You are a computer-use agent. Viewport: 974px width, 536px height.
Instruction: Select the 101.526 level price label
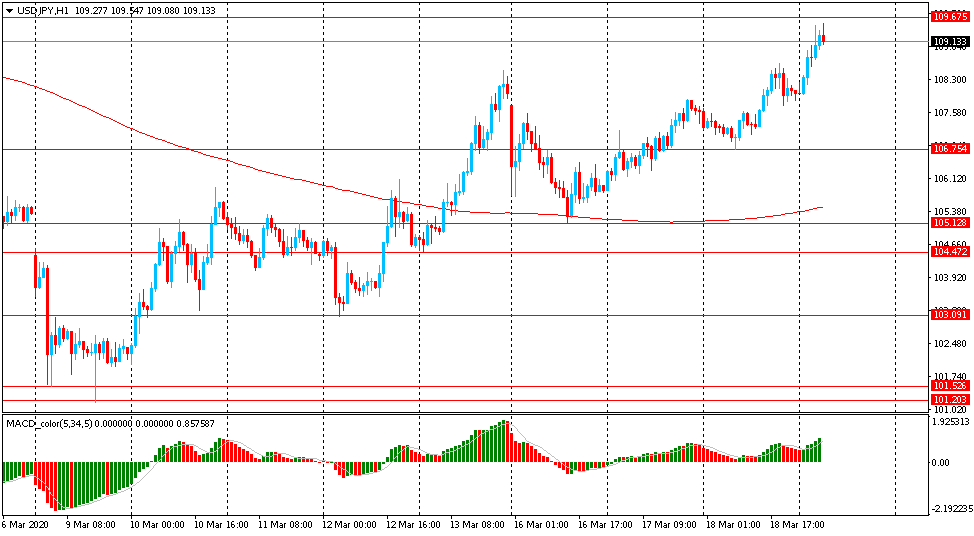click(950, 386)
